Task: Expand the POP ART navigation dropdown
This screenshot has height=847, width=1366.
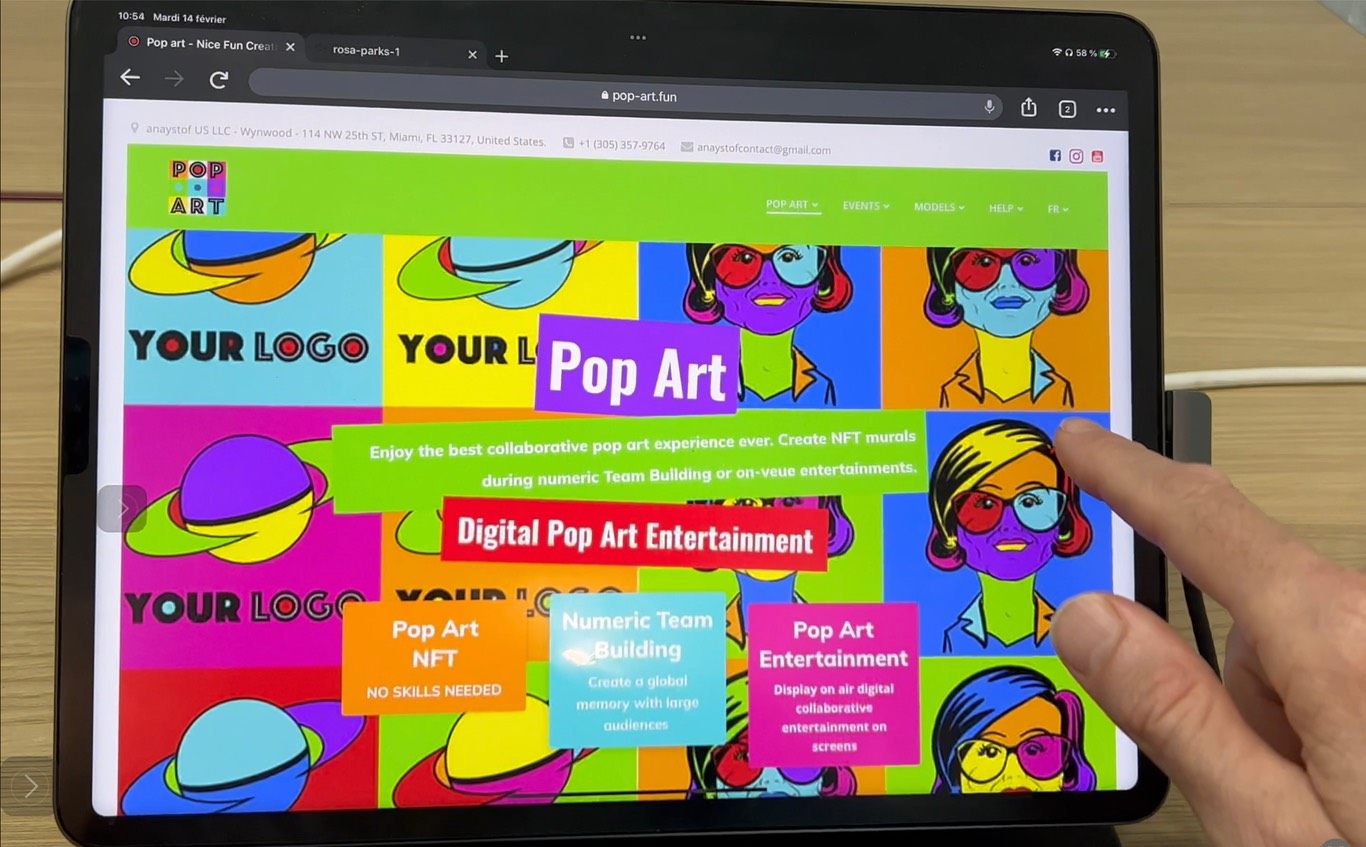Action: [x=792, y=205]
